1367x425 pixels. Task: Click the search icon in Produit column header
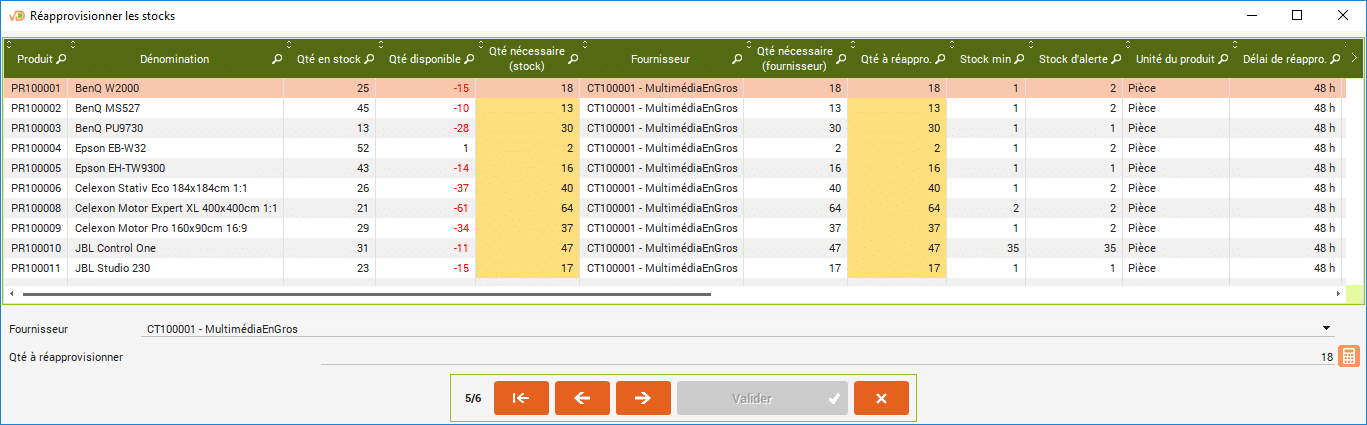[61, 60]
